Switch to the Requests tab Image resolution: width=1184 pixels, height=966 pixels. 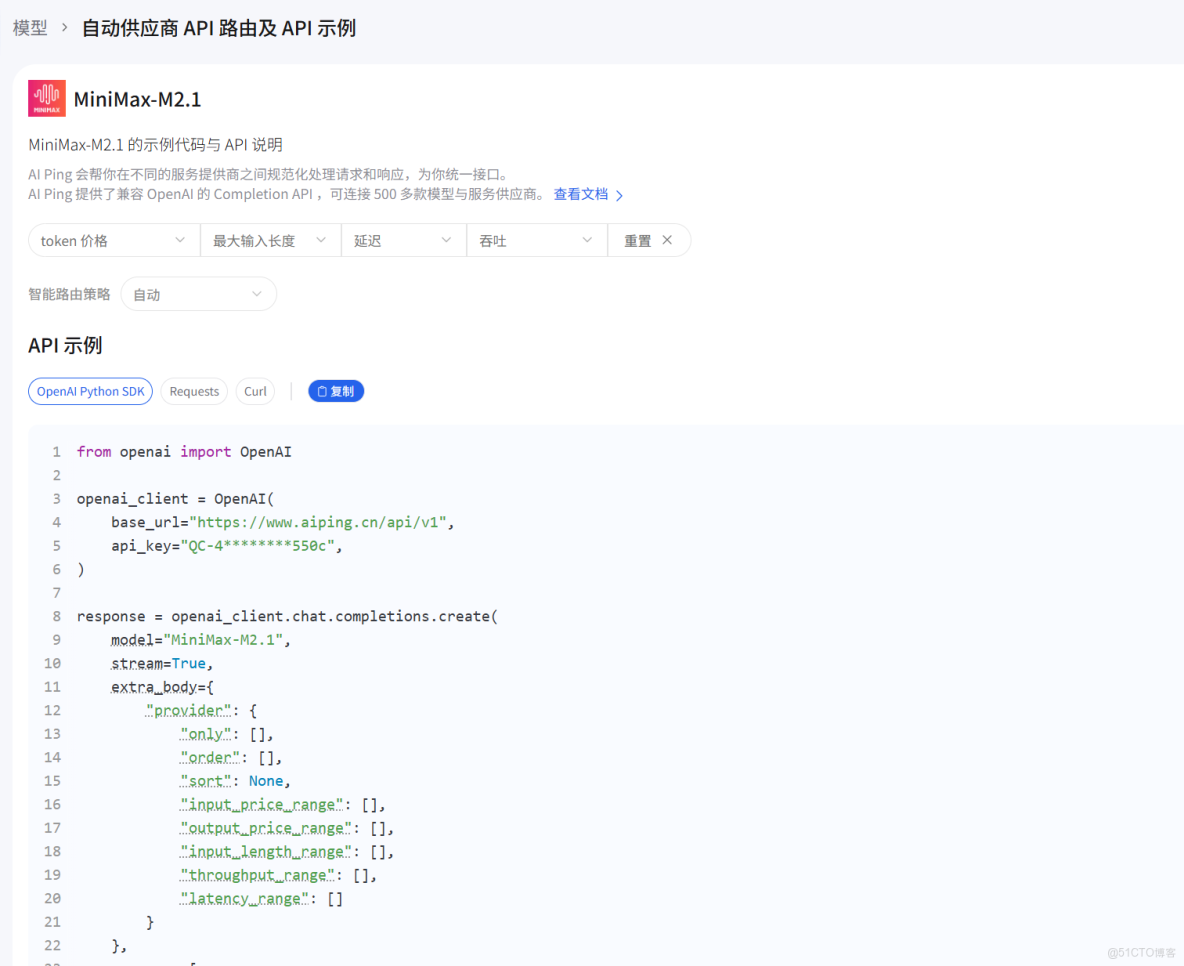[194, 391]
